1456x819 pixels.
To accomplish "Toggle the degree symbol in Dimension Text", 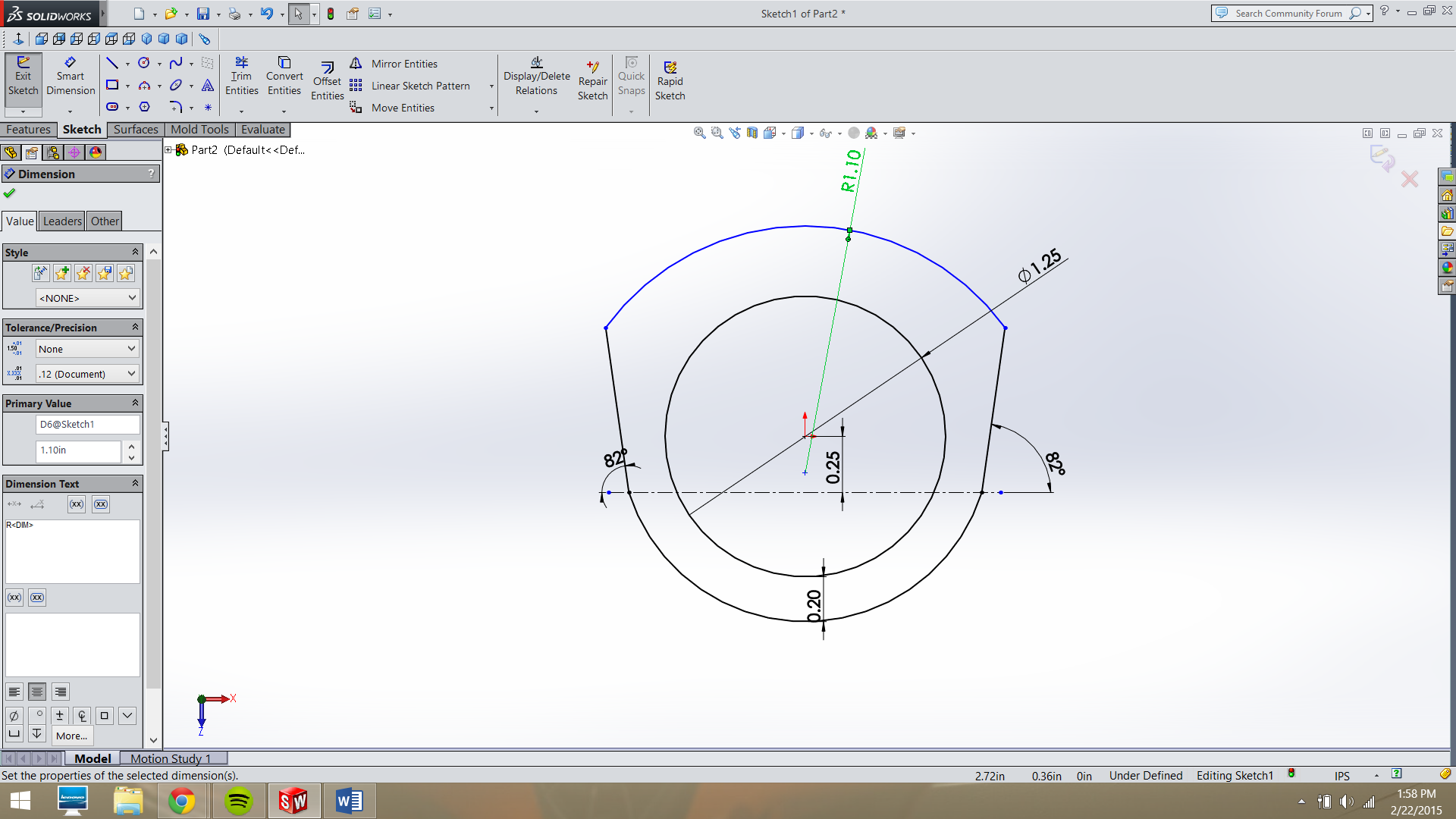I will pos(37,715).
